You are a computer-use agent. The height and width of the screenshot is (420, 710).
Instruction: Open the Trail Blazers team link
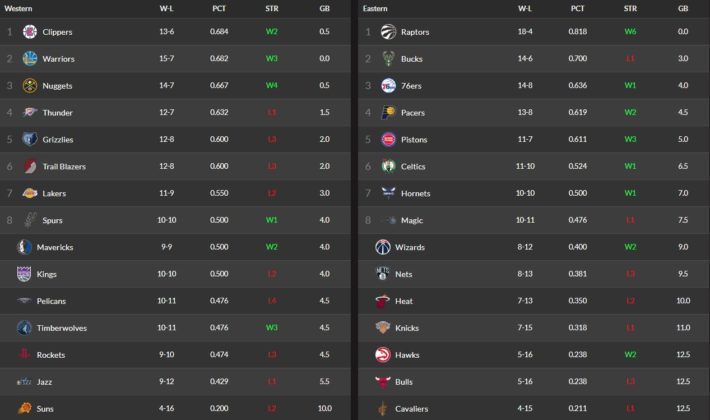tap(65, 166)
